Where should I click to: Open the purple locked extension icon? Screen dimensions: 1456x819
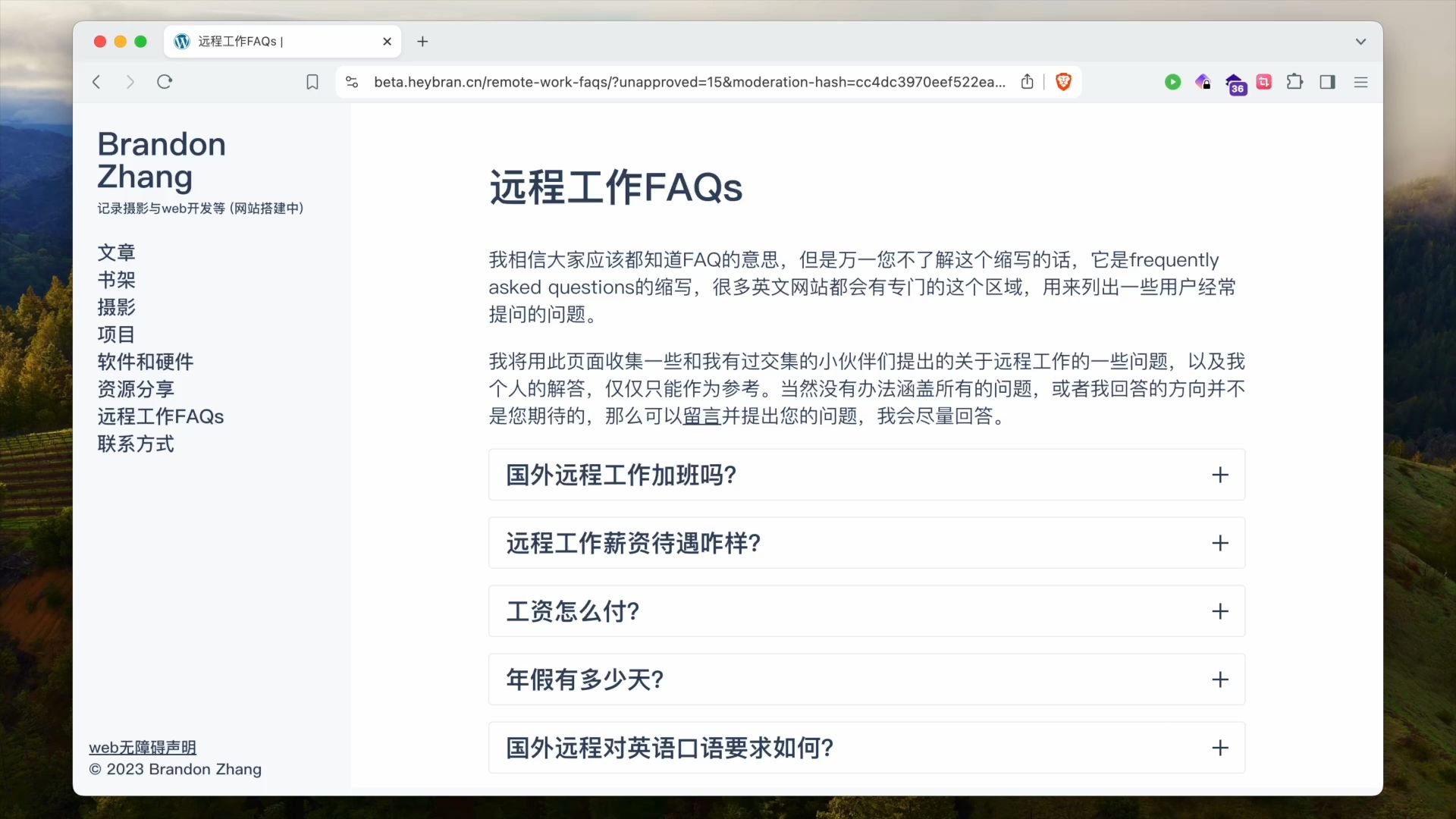pyautogui.click(x=1203, y=82)
